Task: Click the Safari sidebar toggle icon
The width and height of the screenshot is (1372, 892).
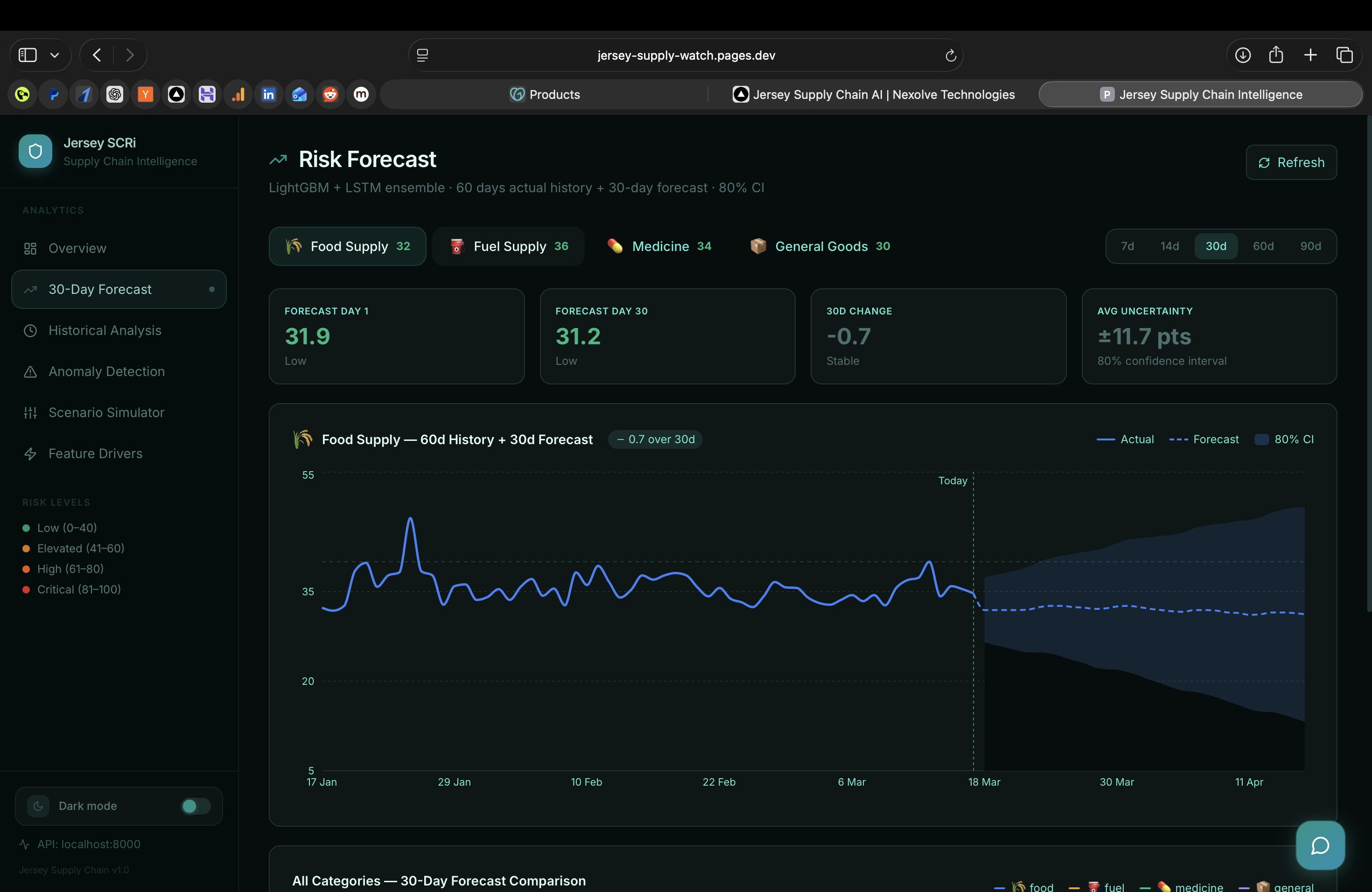Action: (x=28, y=55)
